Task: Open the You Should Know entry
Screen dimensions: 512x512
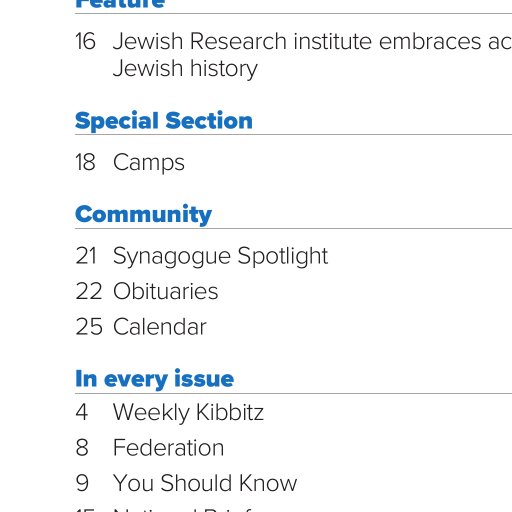Action: pos(205,483)
